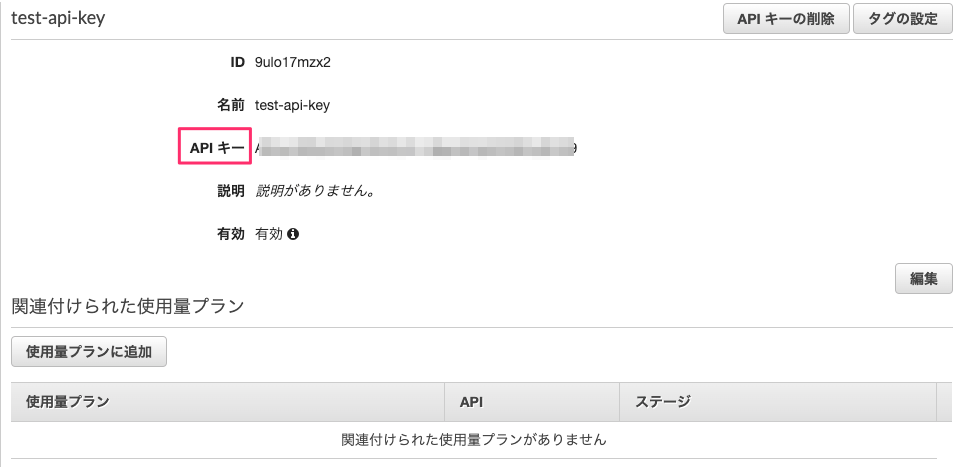The width and height of the screenshot is (956, 467).
Task: Click the 使用量プラン column header
Action: (67, 401)
